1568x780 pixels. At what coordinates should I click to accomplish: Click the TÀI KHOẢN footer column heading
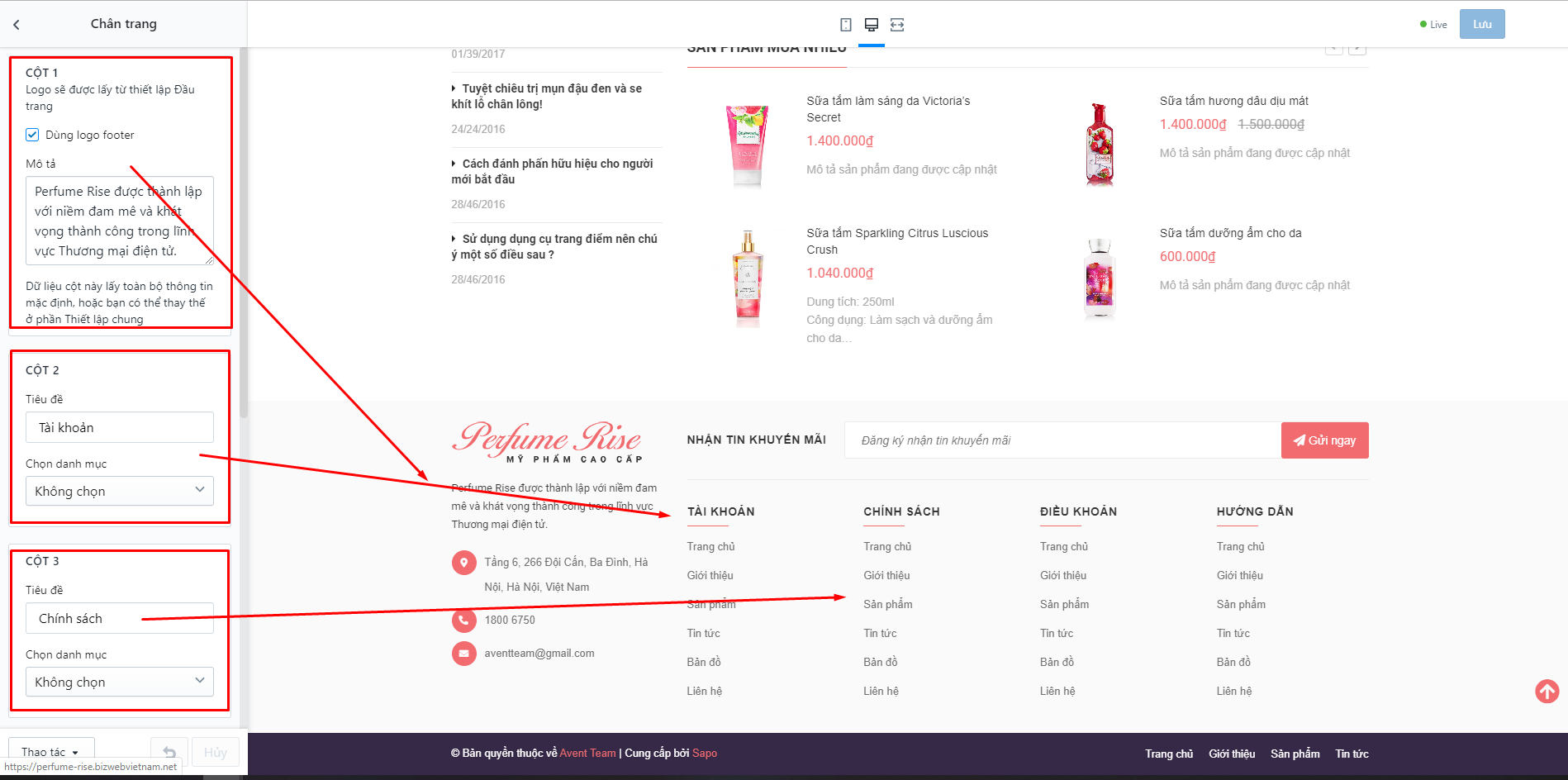click(x=721, y=511)
